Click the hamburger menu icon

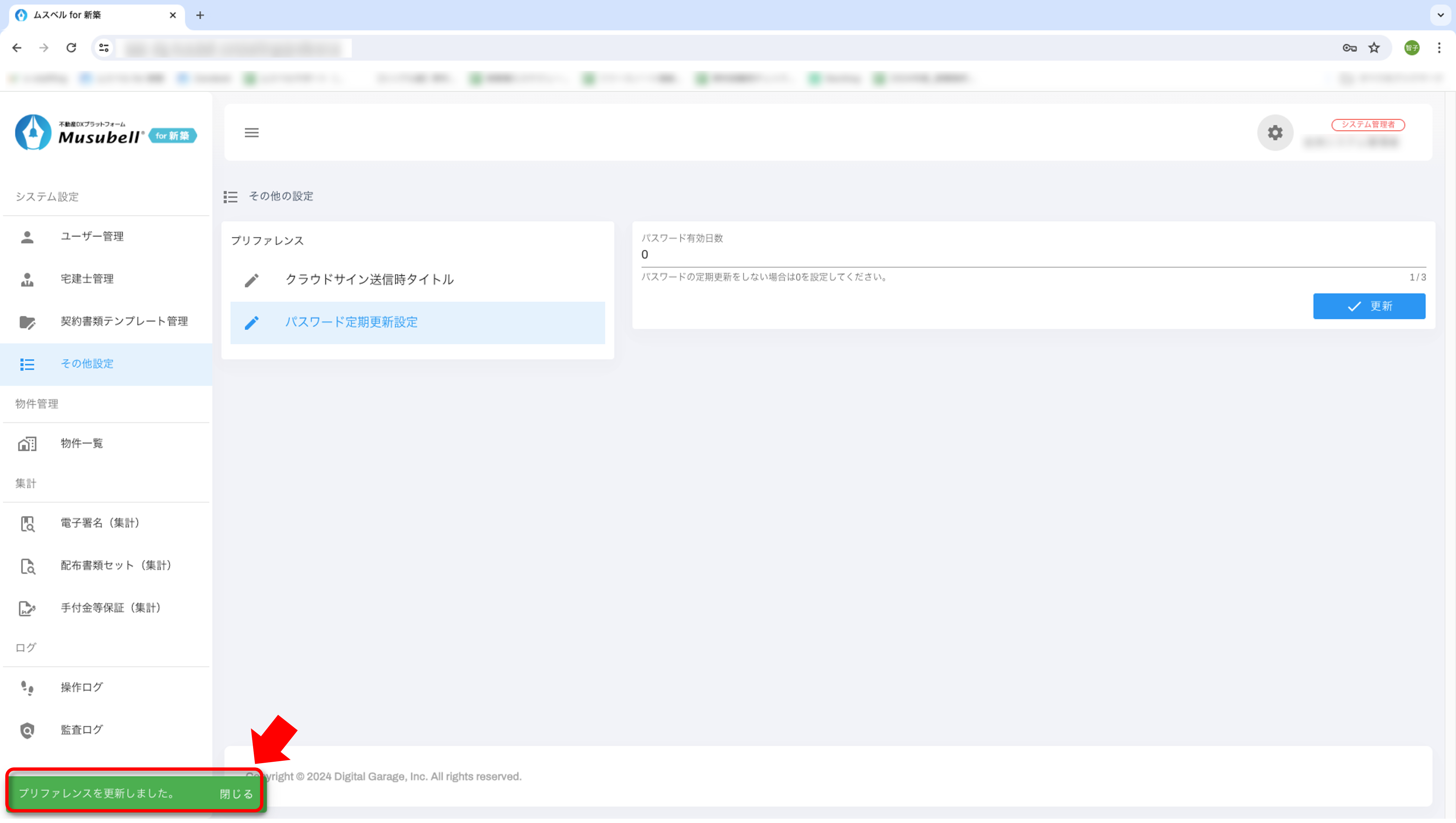(251, 132)
